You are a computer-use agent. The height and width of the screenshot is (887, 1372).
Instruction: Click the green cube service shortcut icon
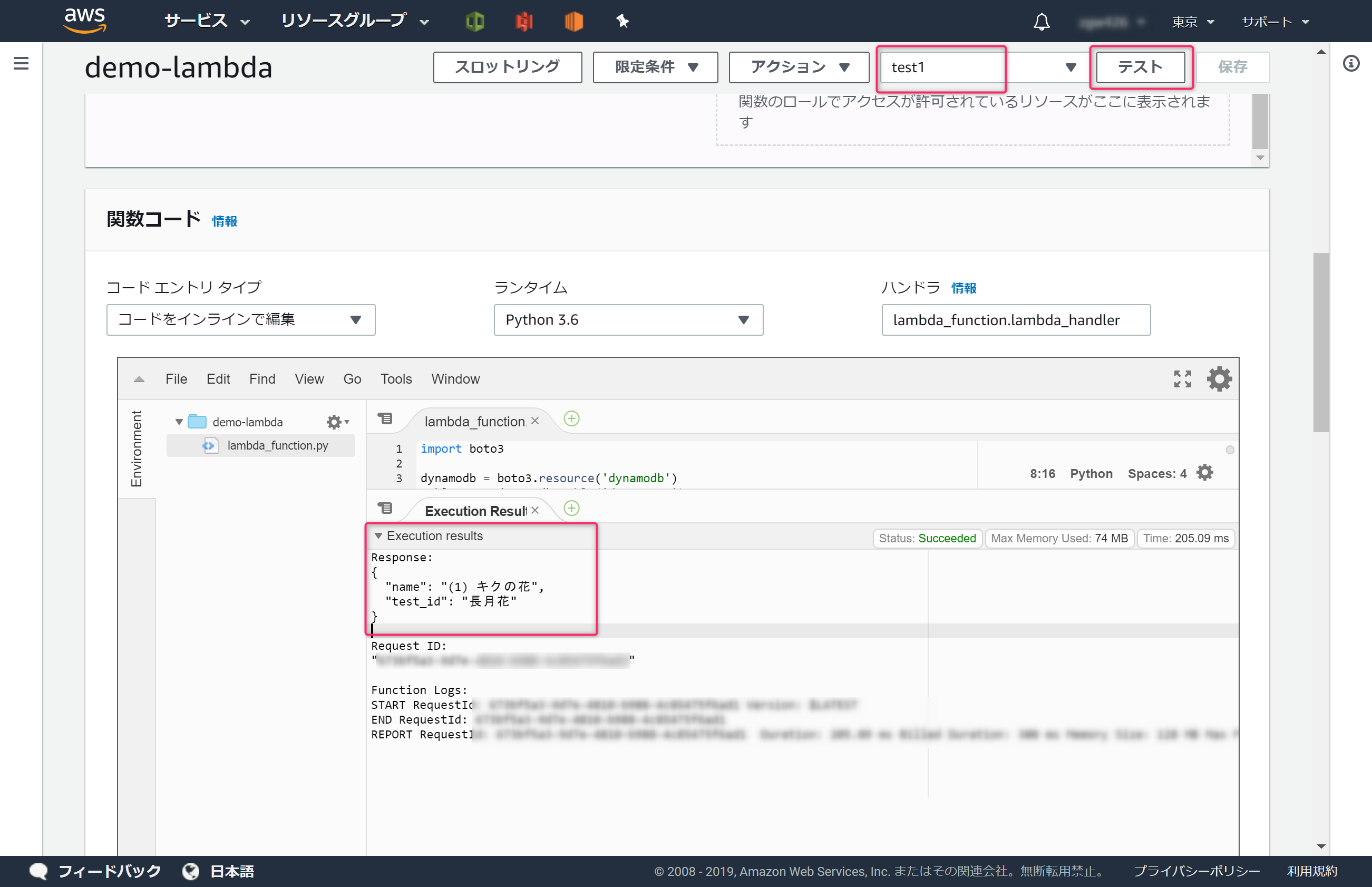[x=474, y=22]
